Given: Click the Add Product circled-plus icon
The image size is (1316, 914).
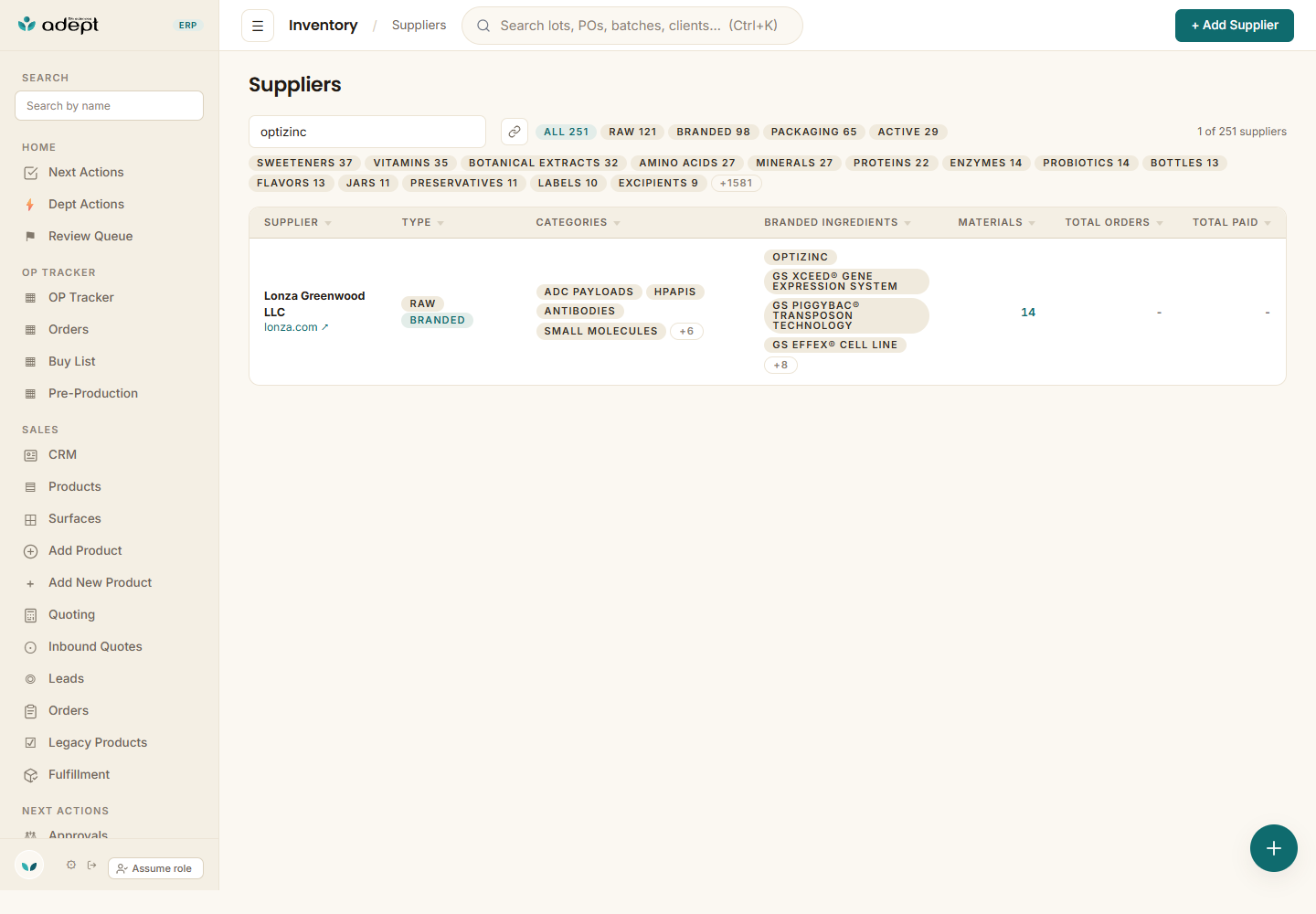Looking at the screenshot, I should [x=30, y=551].
